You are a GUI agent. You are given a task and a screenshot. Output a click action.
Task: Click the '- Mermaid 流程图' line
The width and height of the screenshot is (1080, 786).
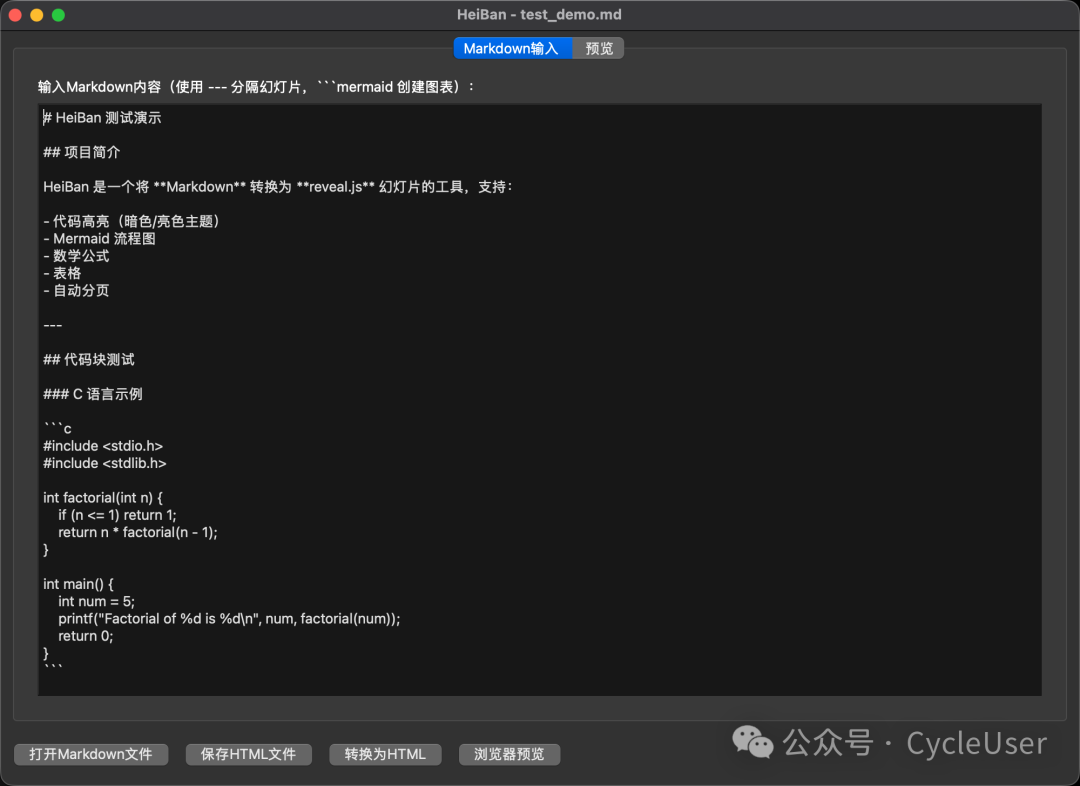pos(99,238)
